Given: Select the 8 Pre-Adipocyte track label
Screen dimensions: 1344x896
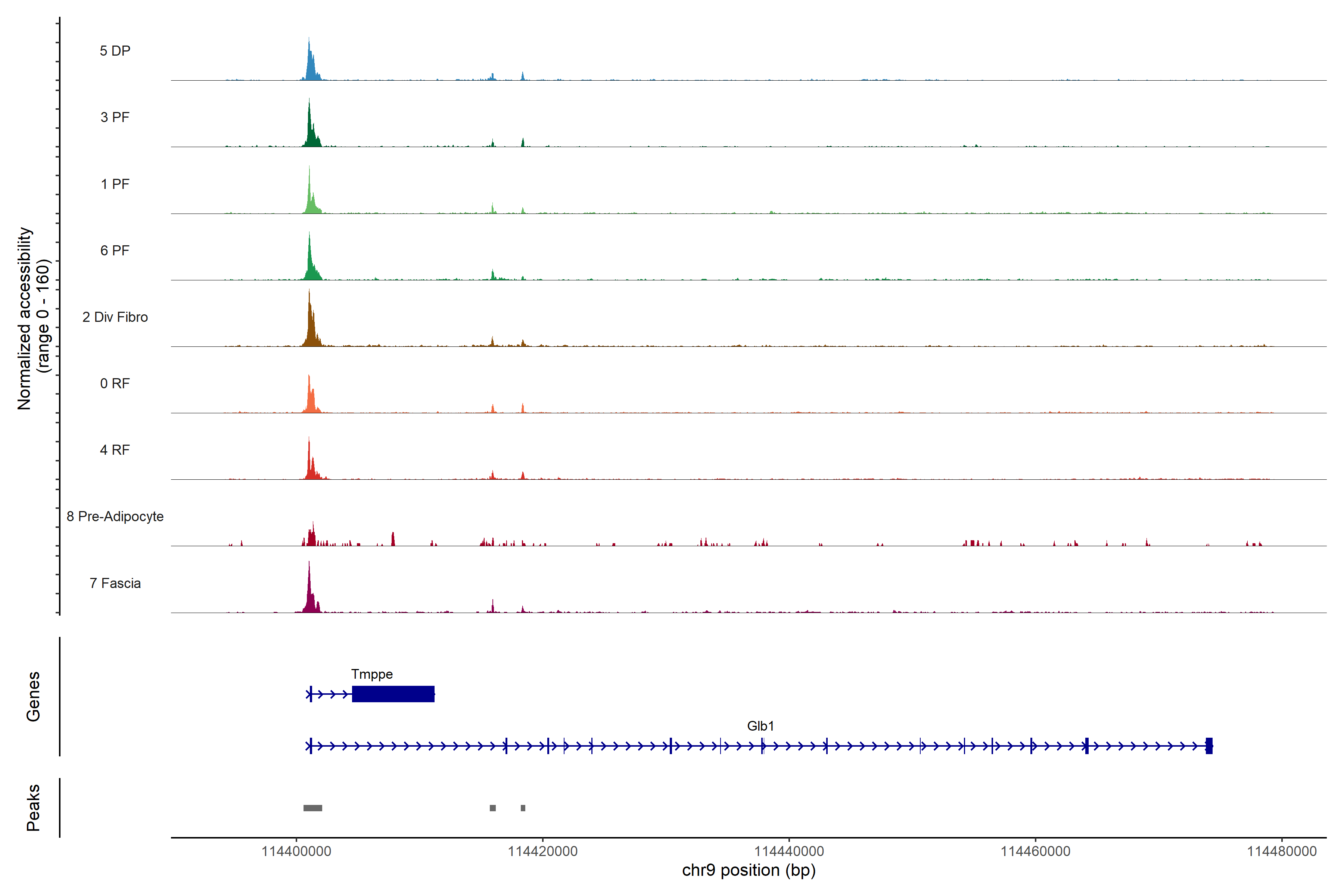Looking at the screenshot, I should 115,517.
